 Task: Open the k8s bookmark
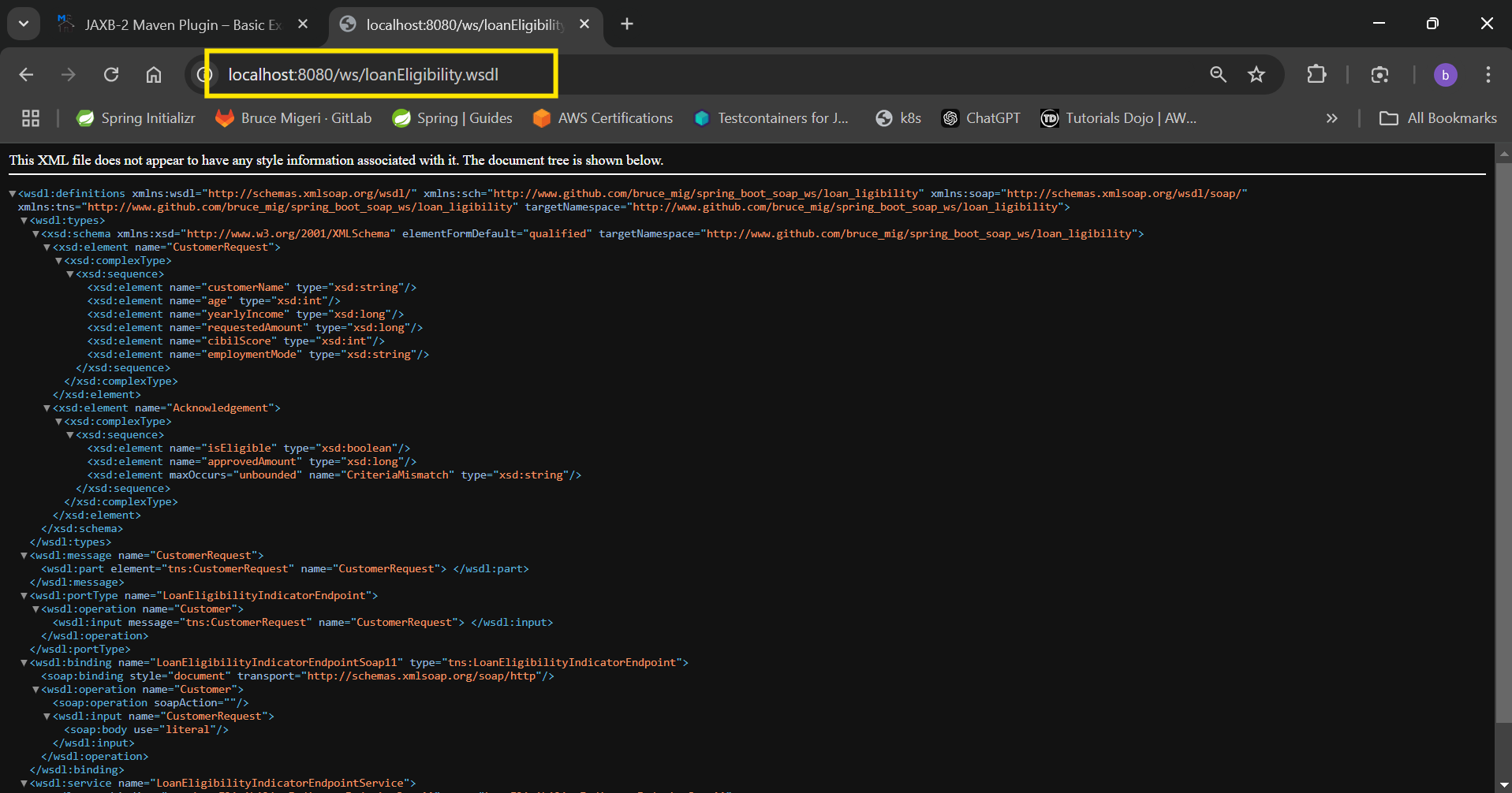[x=898, y=118]
